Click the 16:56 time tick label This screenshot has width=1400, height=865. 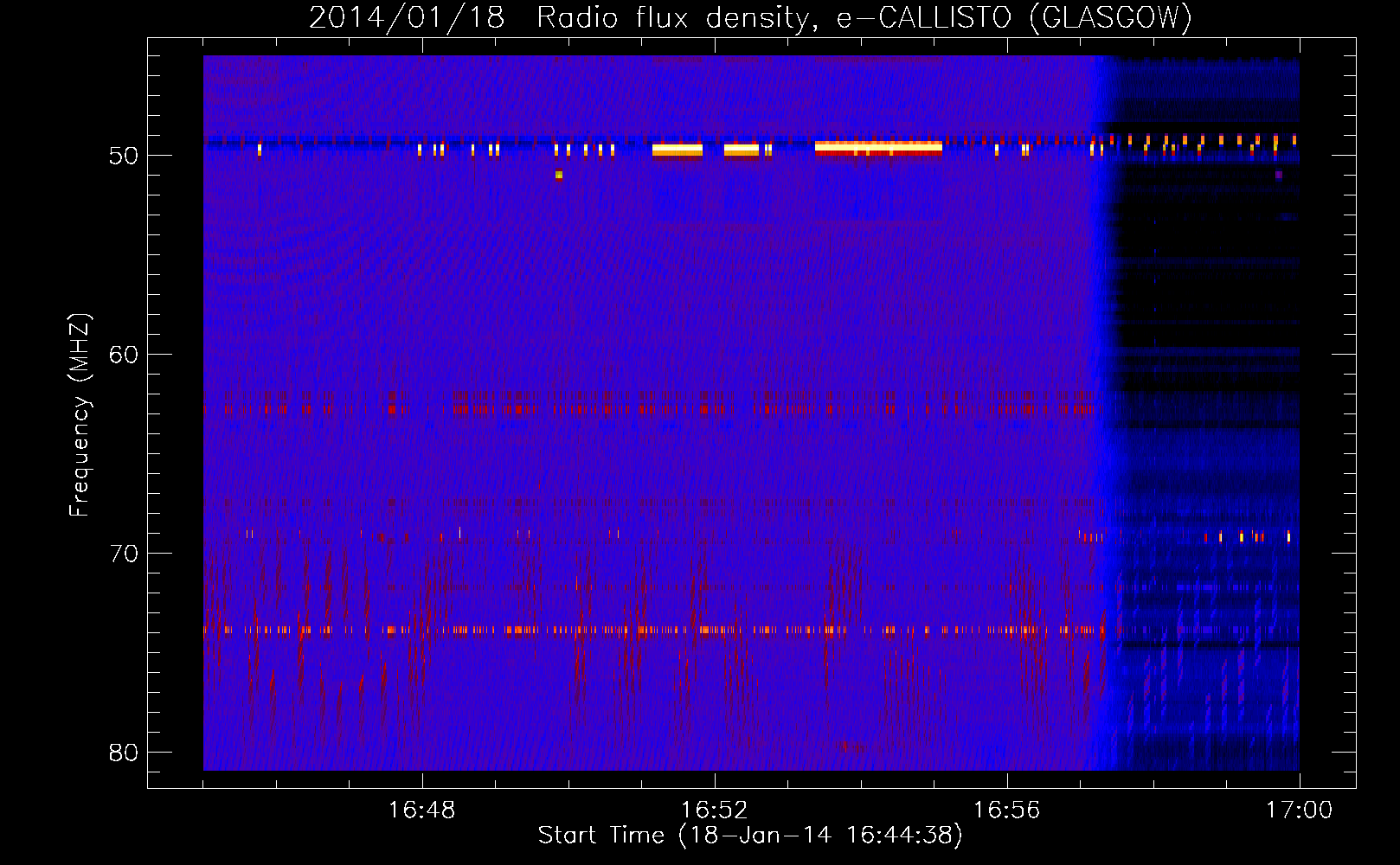(x=1006, y=811)
